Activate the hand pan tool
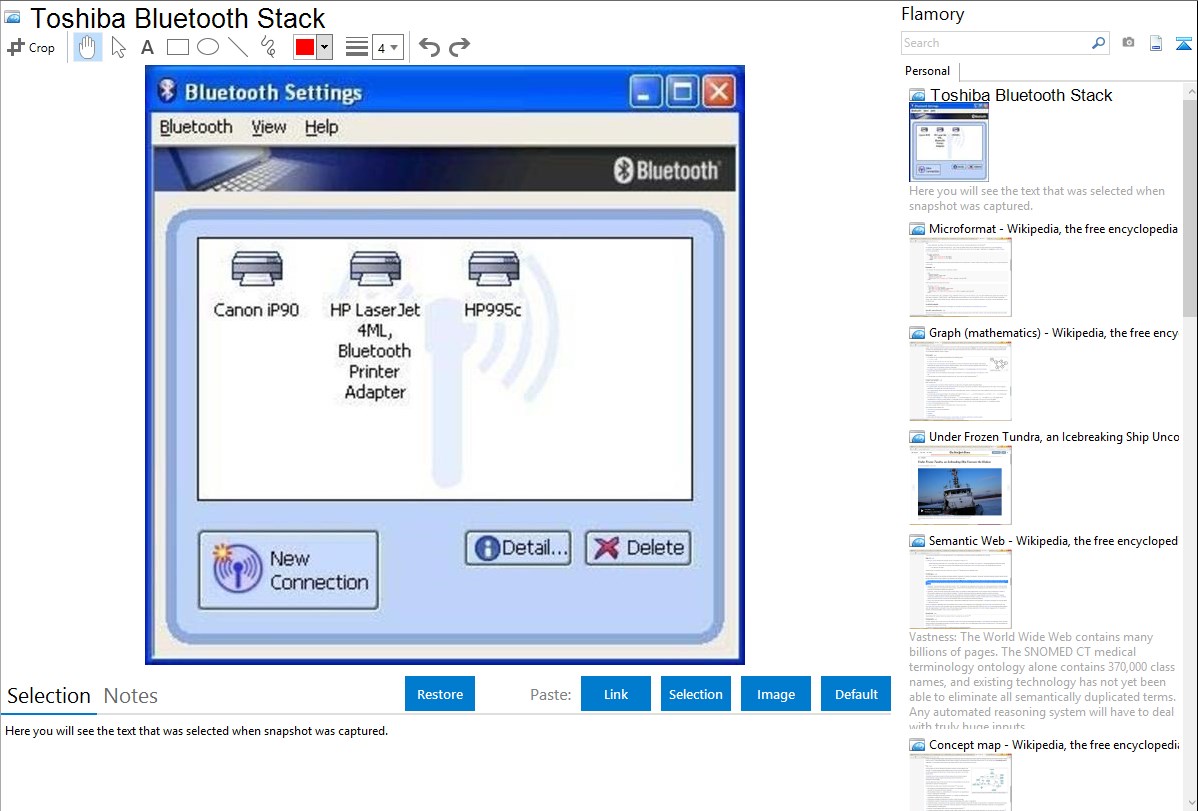Screen dimensions: 1198x811 click(x=88, y=47)
